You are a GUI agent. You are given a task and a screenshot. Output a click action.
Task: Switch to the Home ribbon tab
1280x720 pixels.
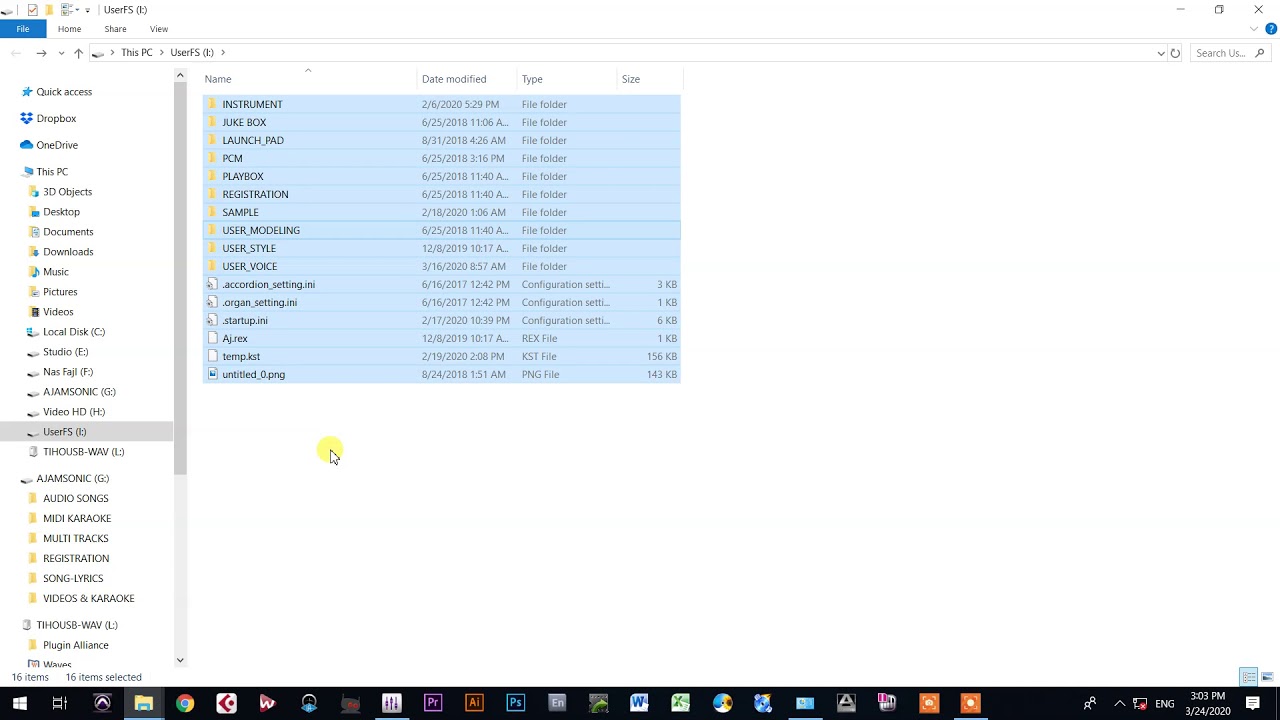click(x=69, y=29)
